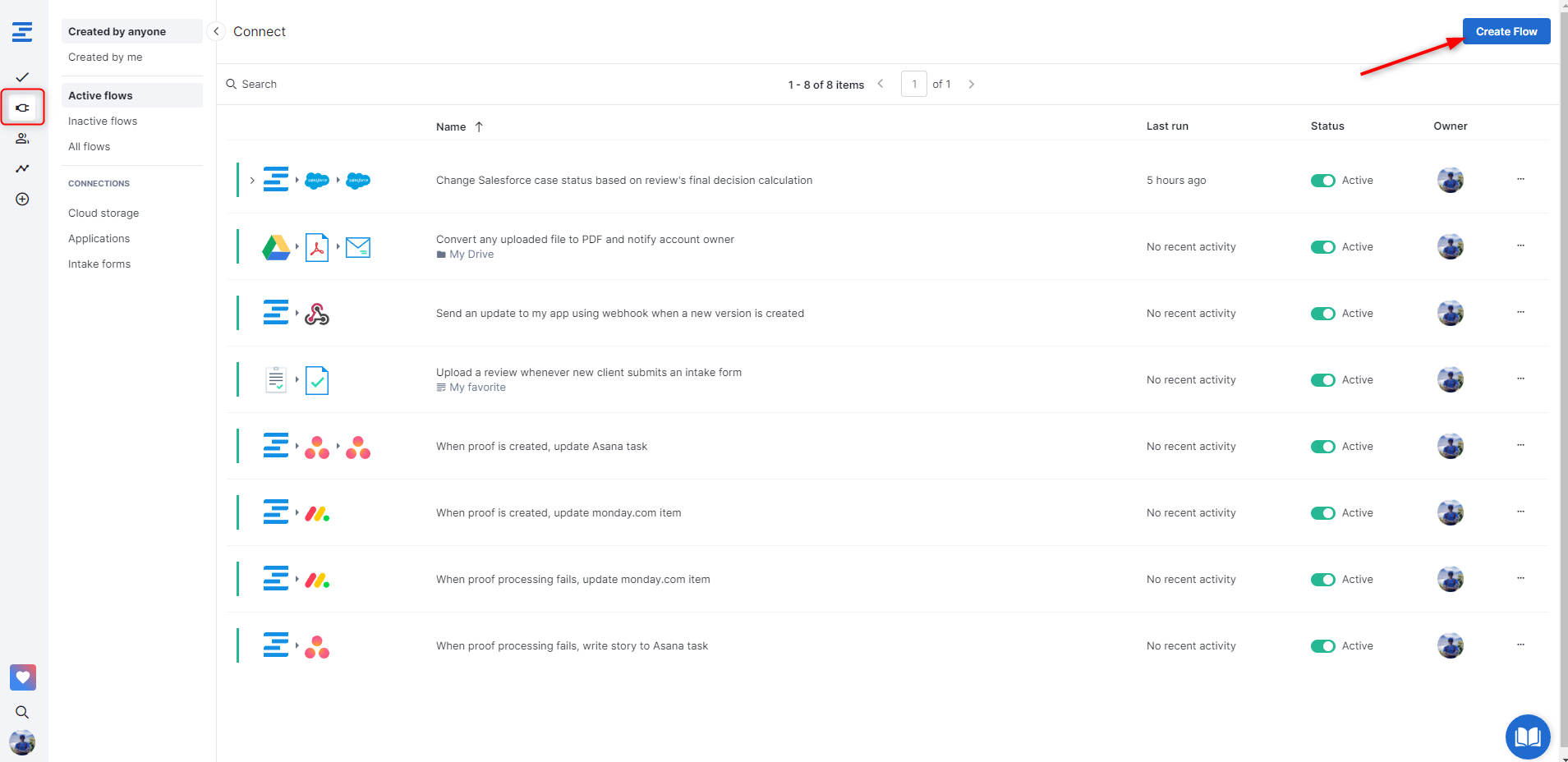This screenshot has width=1568, height=762.
Task: Toggle off the Convert to PDF flow
Action: [1322, 247]
